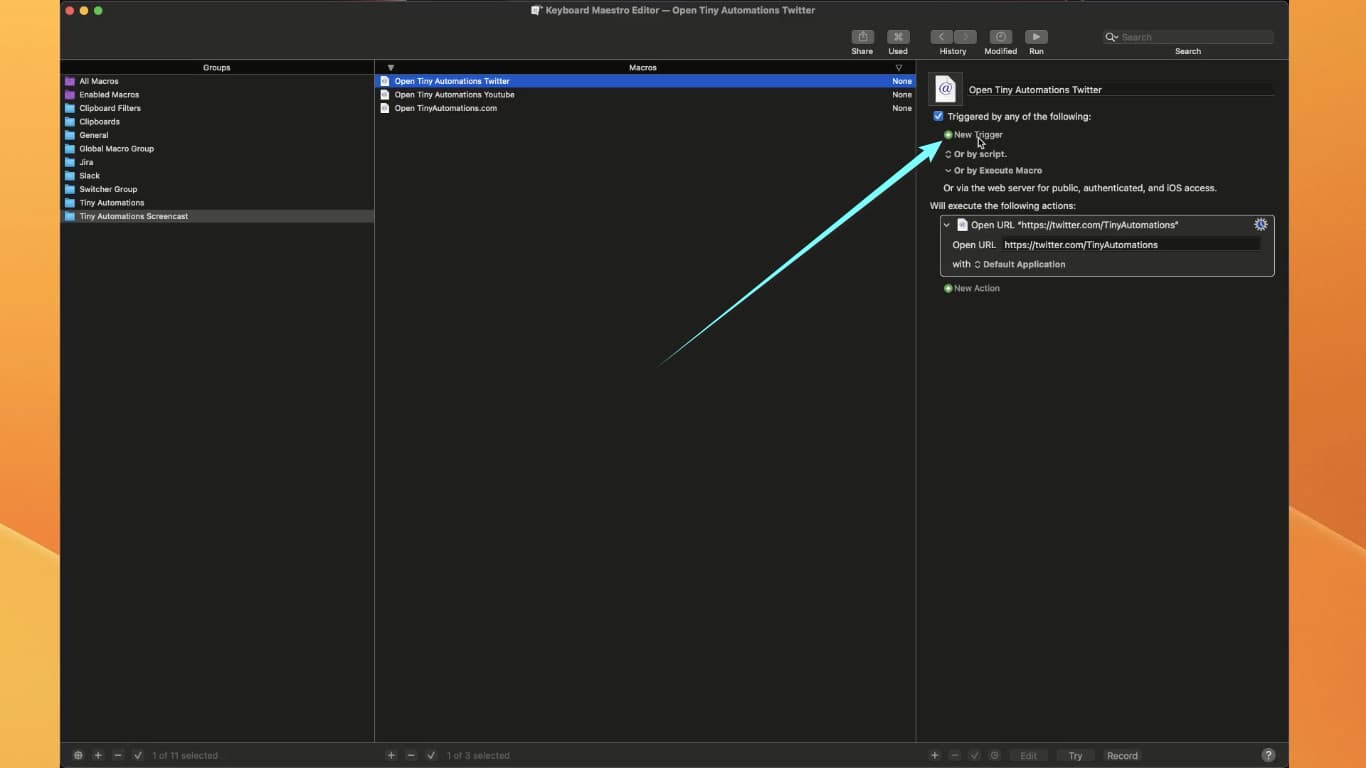Click the search magnifier icon
Viewport: 1366px width, 768px height.
(1111, 37)
